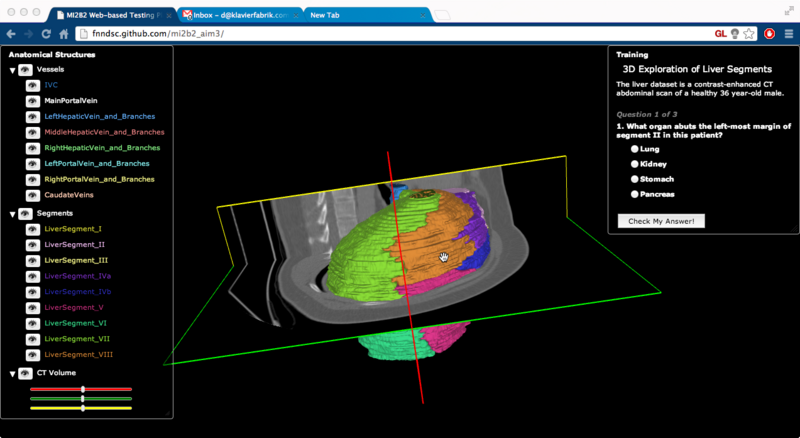The height and width of the screenshot is (438, 800).
Task: Click the bookmark star in the address bar
Action: (748, 33)
